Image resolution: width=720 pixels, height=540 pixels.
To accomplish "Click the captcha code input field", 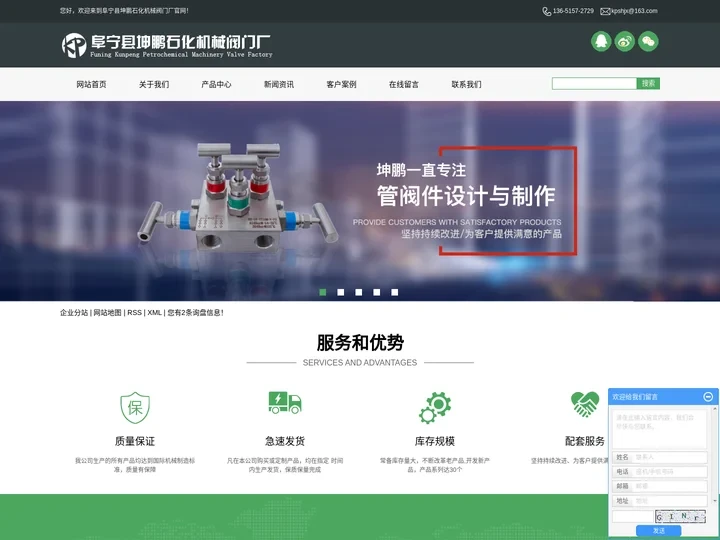I will [x=633, y=517].
